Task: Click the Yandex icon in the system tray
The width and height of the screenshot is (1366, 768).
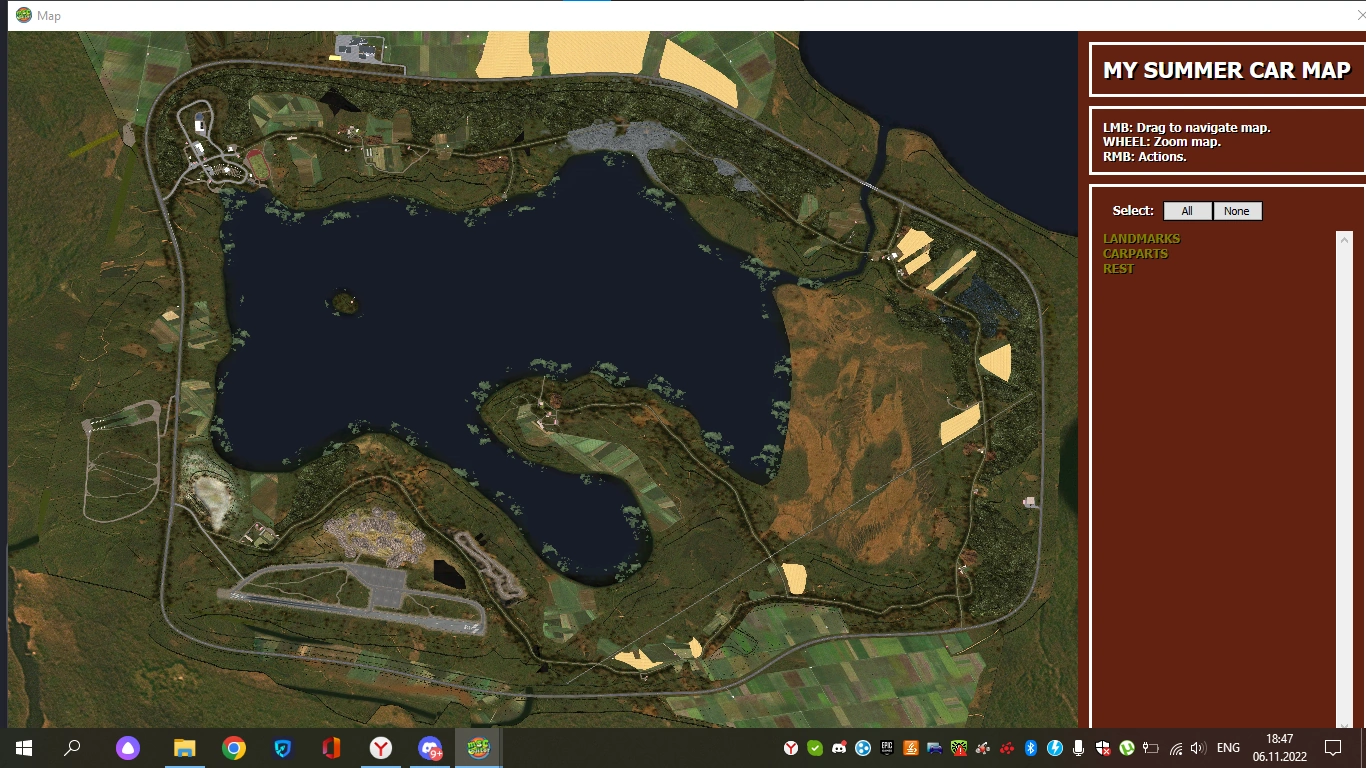Action: pos(790,748)
